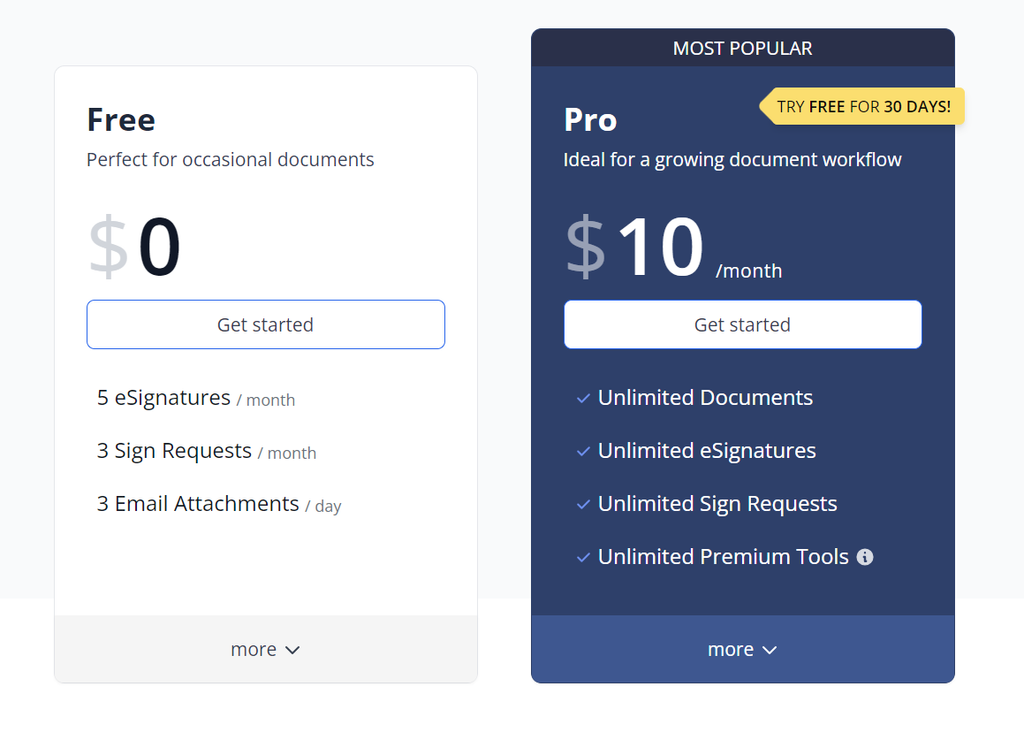
Task: Select the chevron icon in the Free plan footer
Action: (293, 649)
